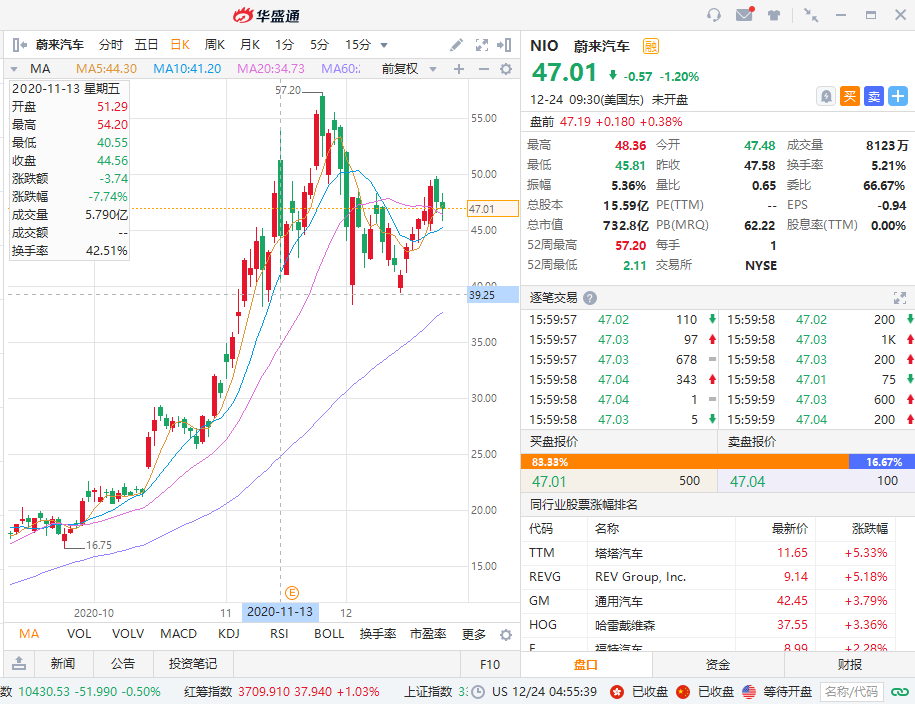This screenshot has height=704, width=915.
Task: Open HOG 哈雷戴维森 stock row
Action: 708,625
